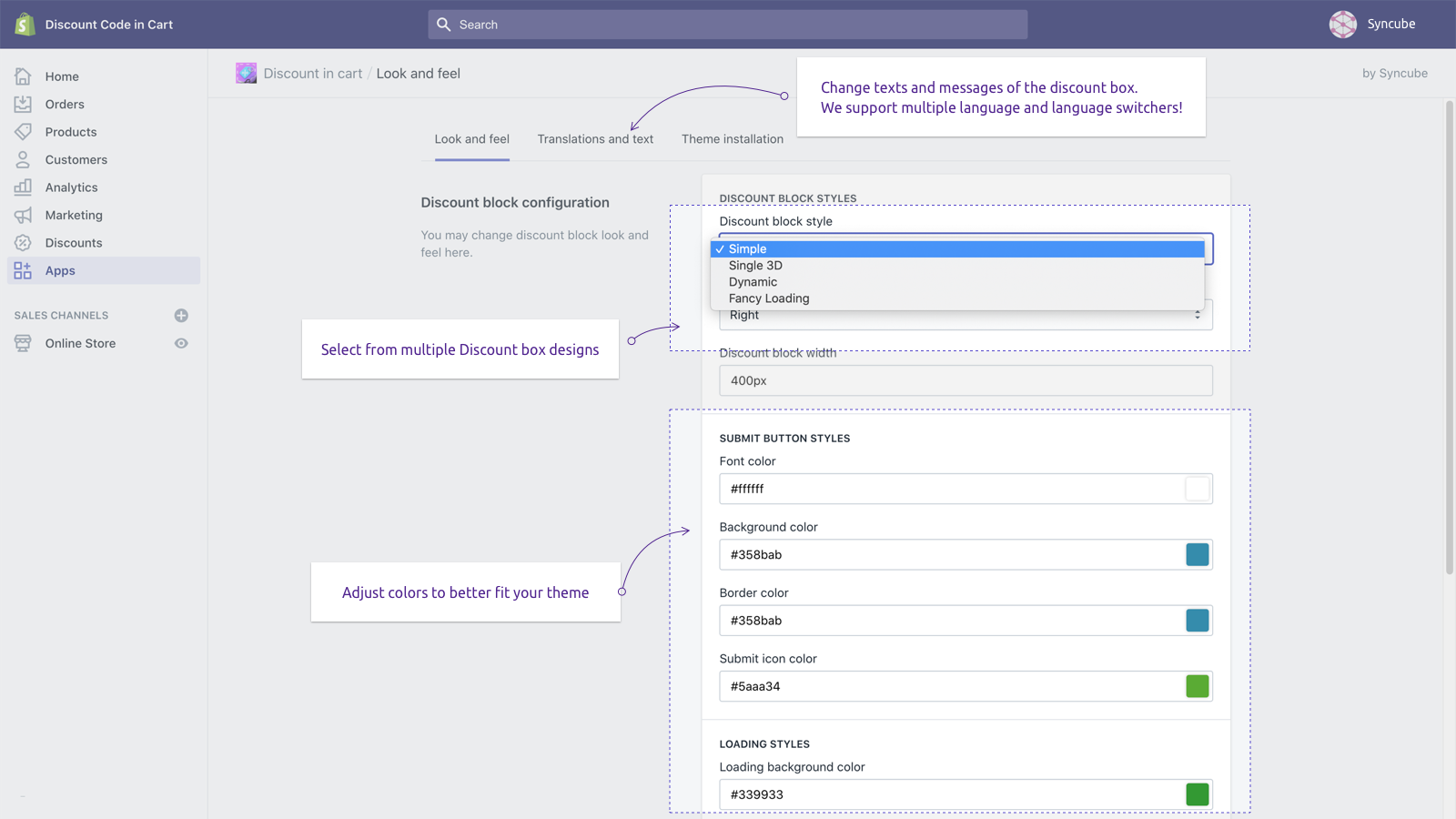
Task: Open Analytics using the bar chart icon
Action: pos(23,187)
